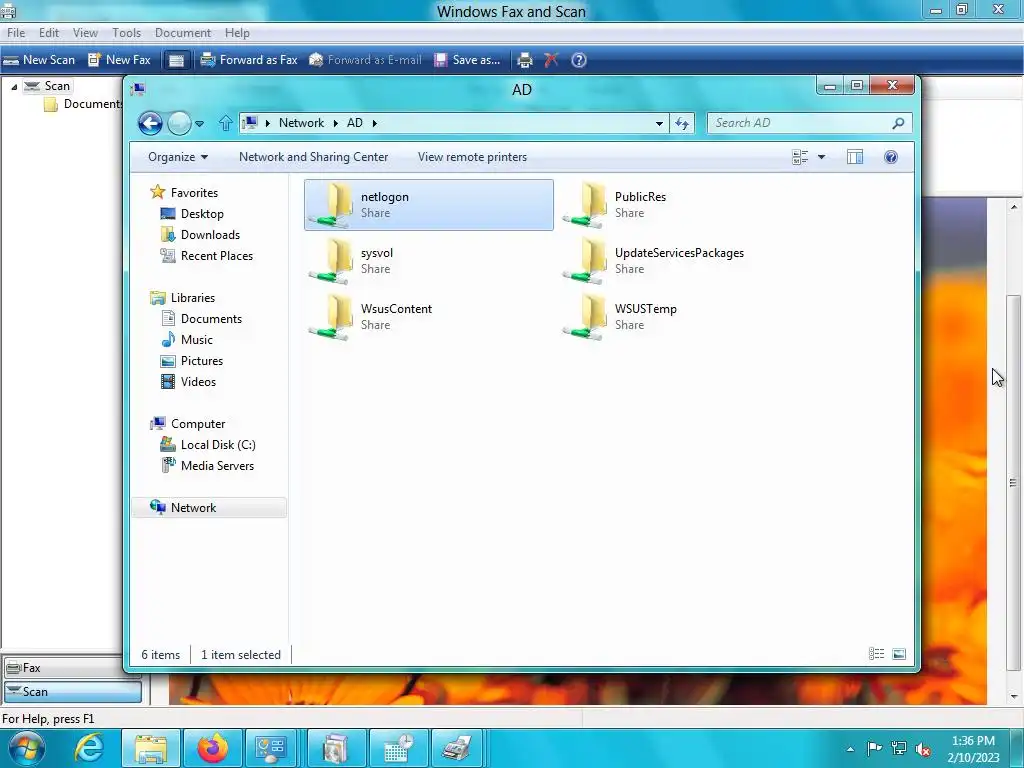
Task: Open the Organize dropdown menu
Action: (178, 157)
